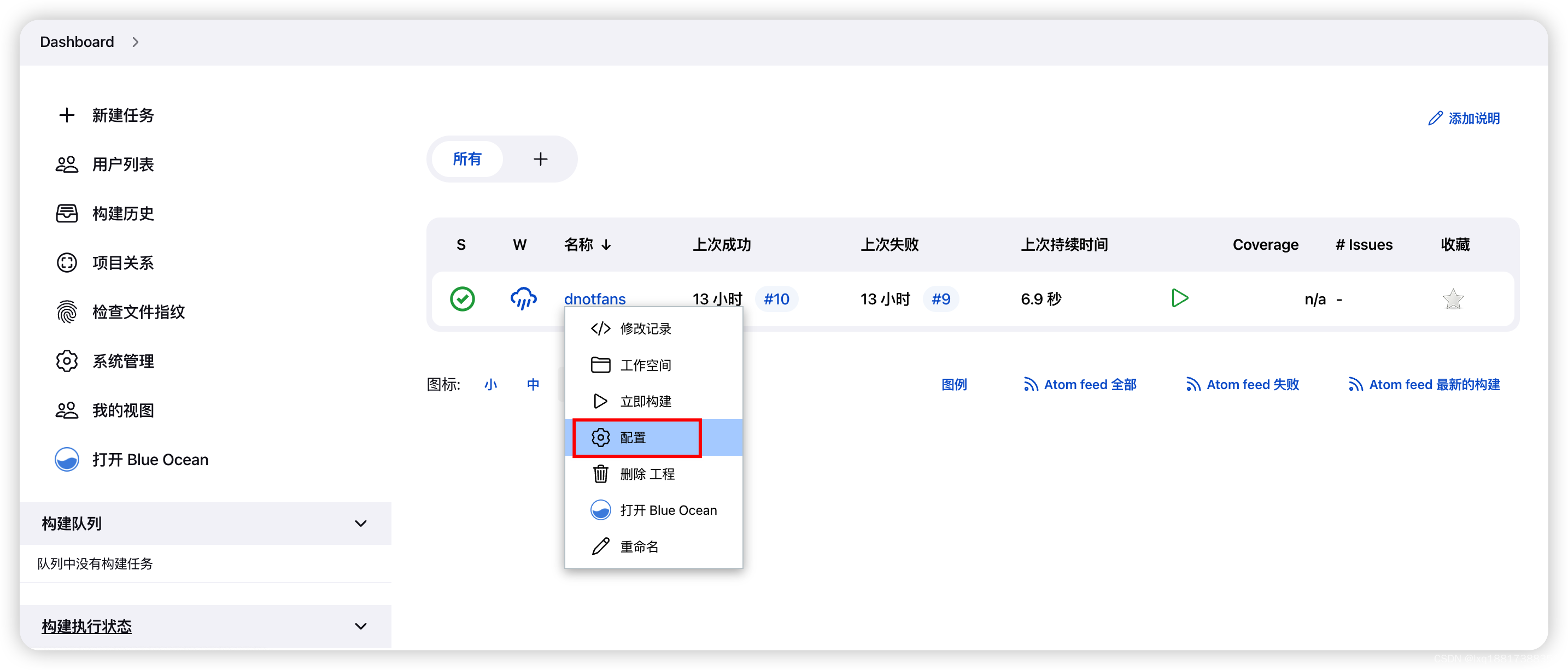Click the gear icon for 配置
The height and width of the screenshot is (670, 1568).
coord(600,438)
